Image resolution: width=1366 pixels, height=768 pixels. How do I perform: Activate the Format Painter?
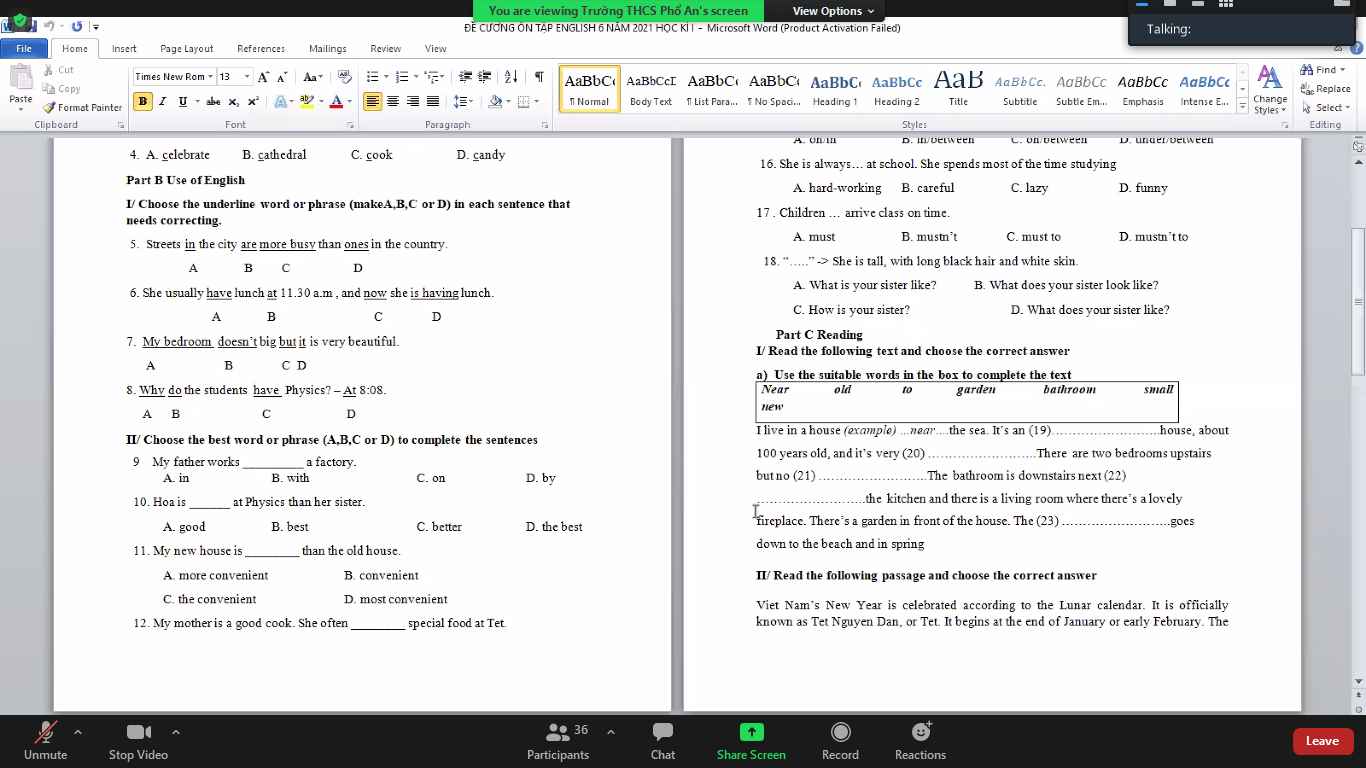[82, 108]
